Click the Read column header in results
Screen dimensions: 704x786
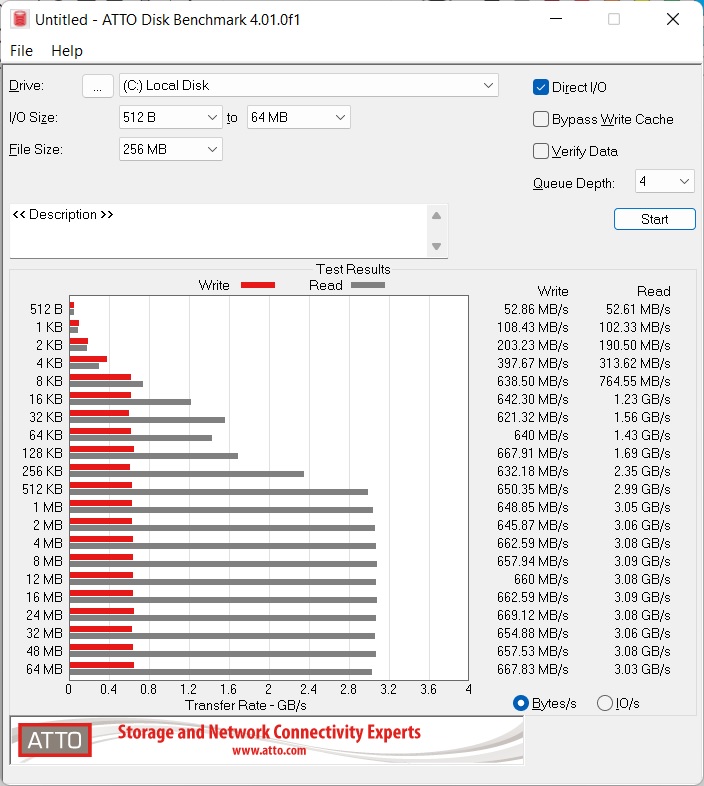[x=653, y=291]
